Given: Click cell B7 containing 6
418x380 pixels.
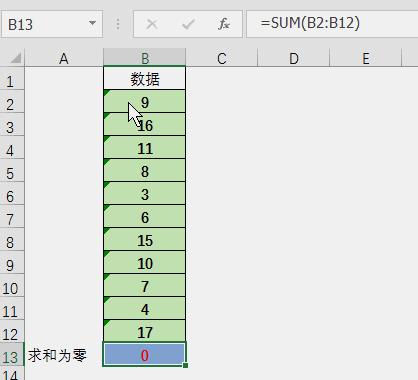Looking at the screenshot, I should 145,217.
